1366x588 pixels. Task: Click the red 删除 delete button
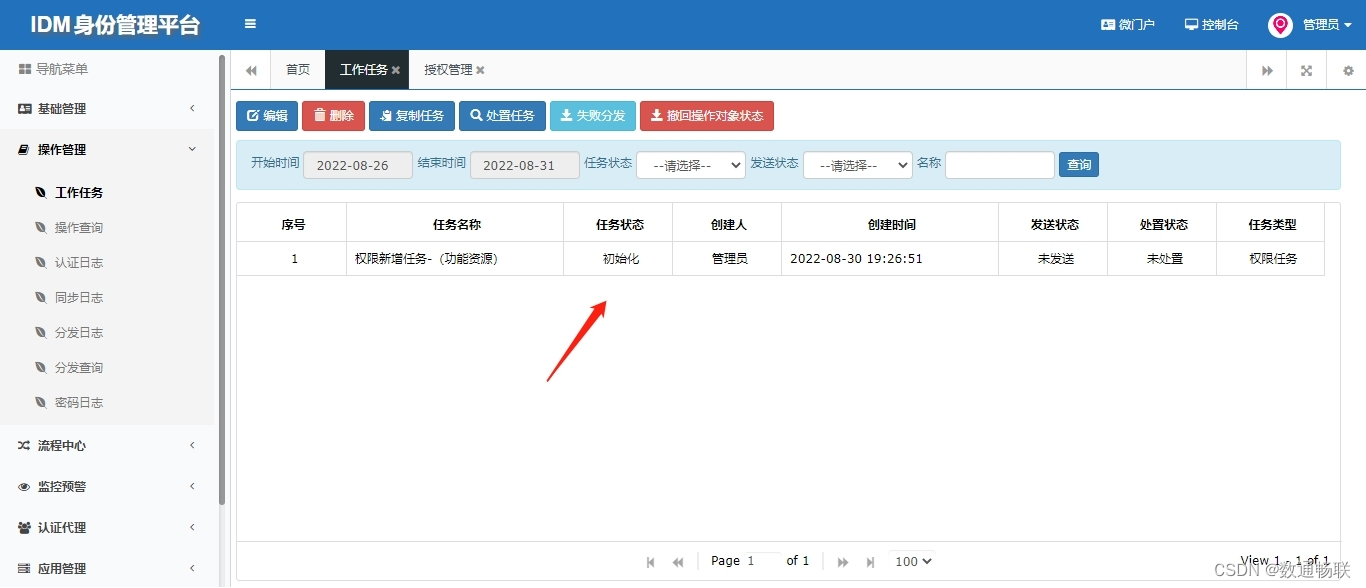point(333,116)
